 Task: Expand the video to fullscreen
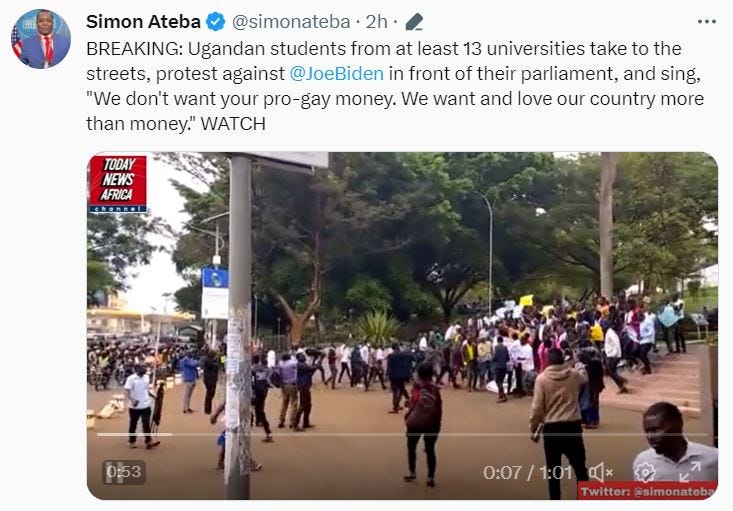pos(690,472)
